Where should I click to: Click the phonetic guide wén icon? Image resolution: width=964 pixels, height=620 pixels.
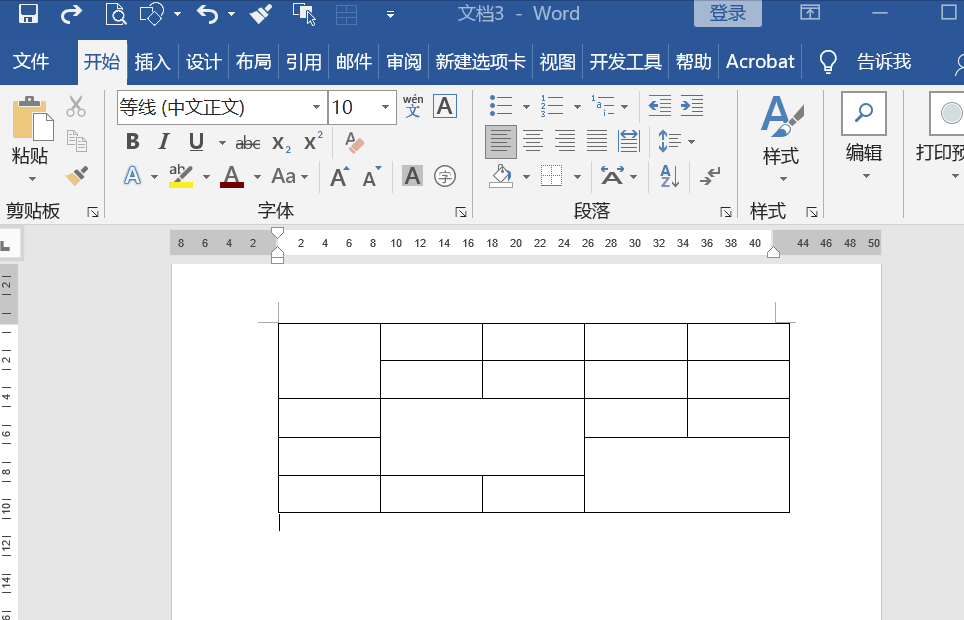coord(413,106)
